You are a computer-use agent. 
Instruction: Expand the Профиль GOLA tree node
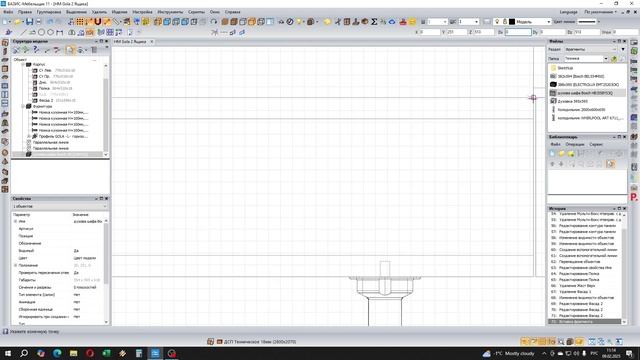tap(29, 136)
